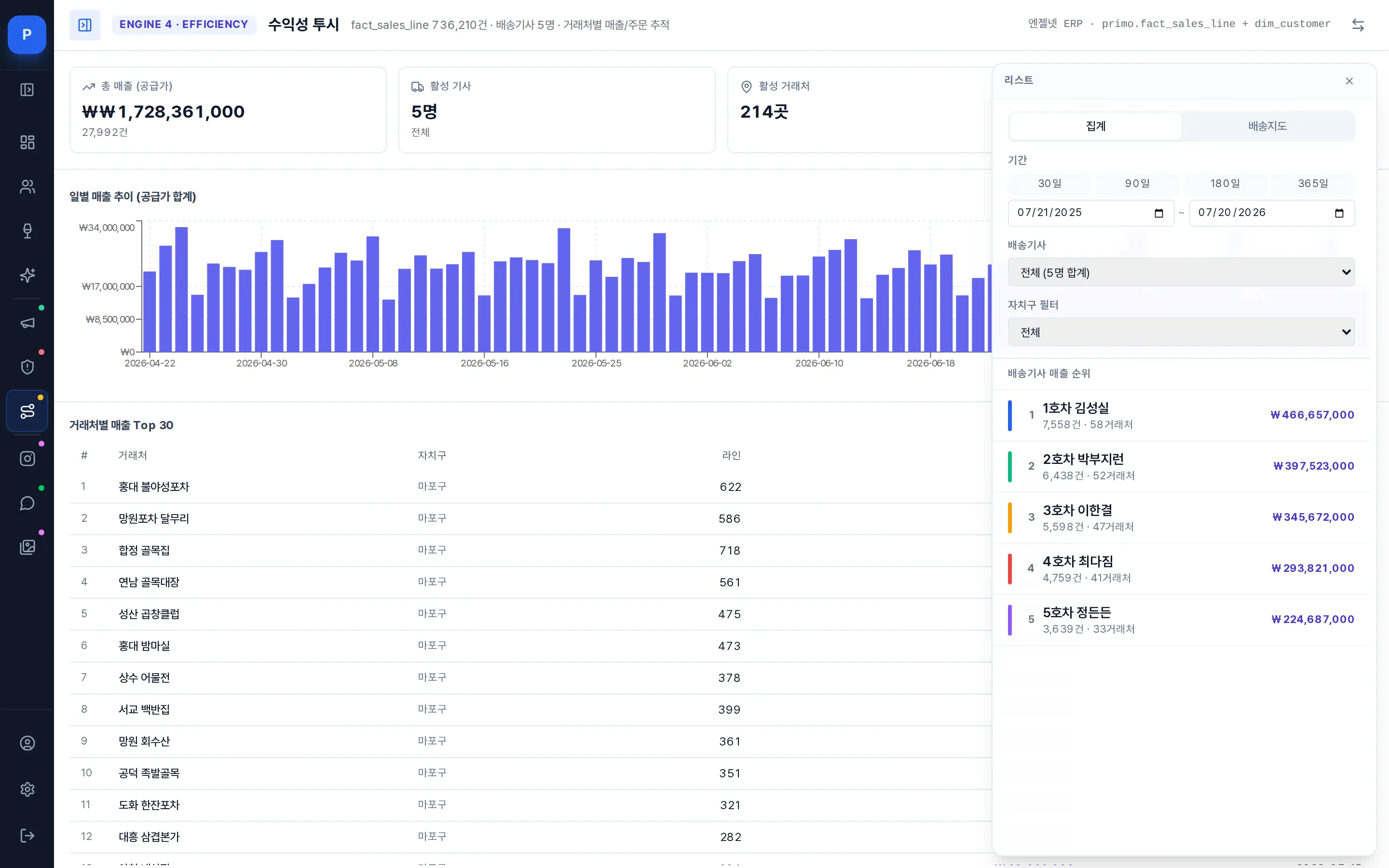Click the 총 매출 (공급가) card

click(228, 109)
